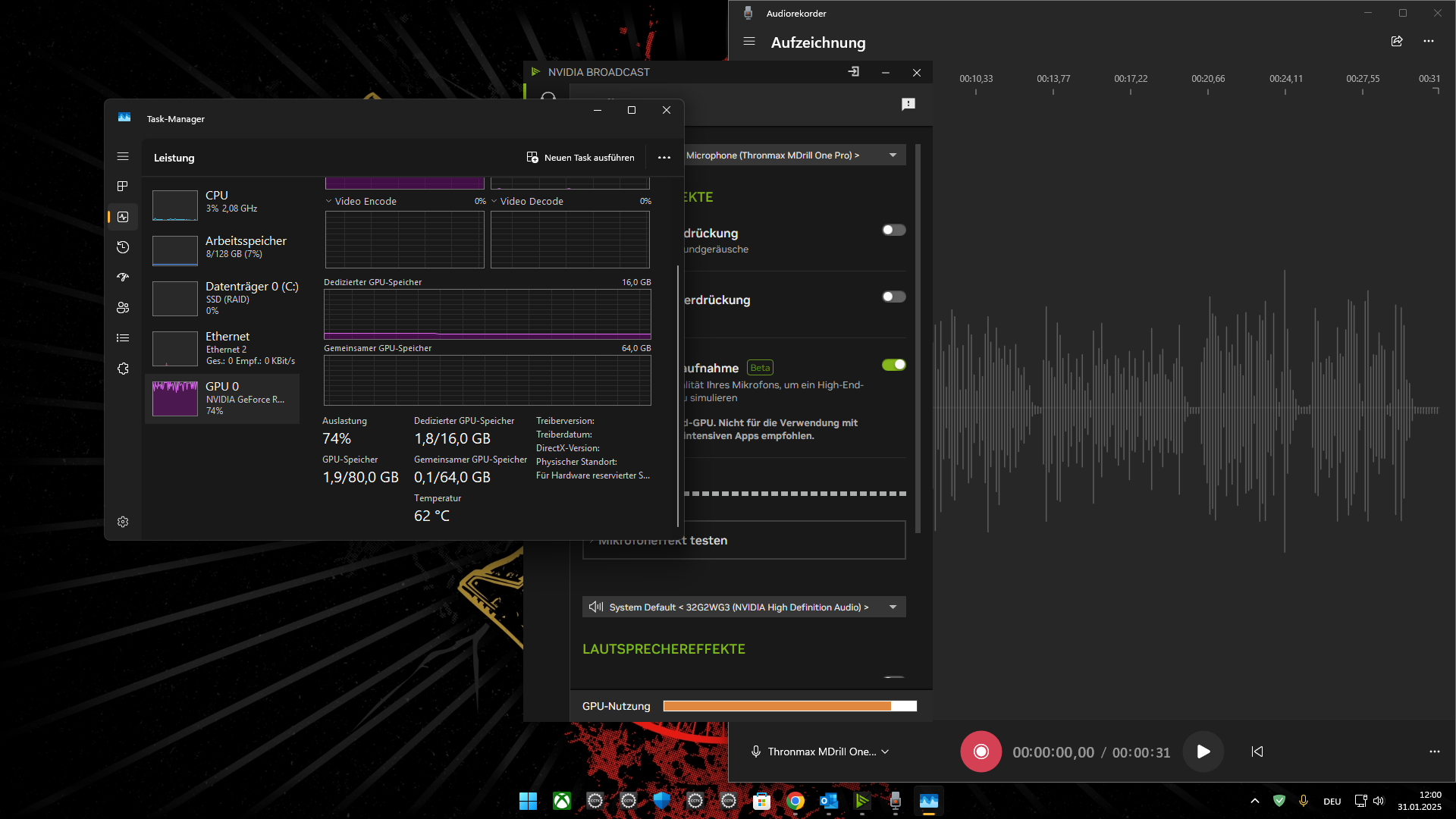Select GPU 0 in performance list

tap(222, 398)
